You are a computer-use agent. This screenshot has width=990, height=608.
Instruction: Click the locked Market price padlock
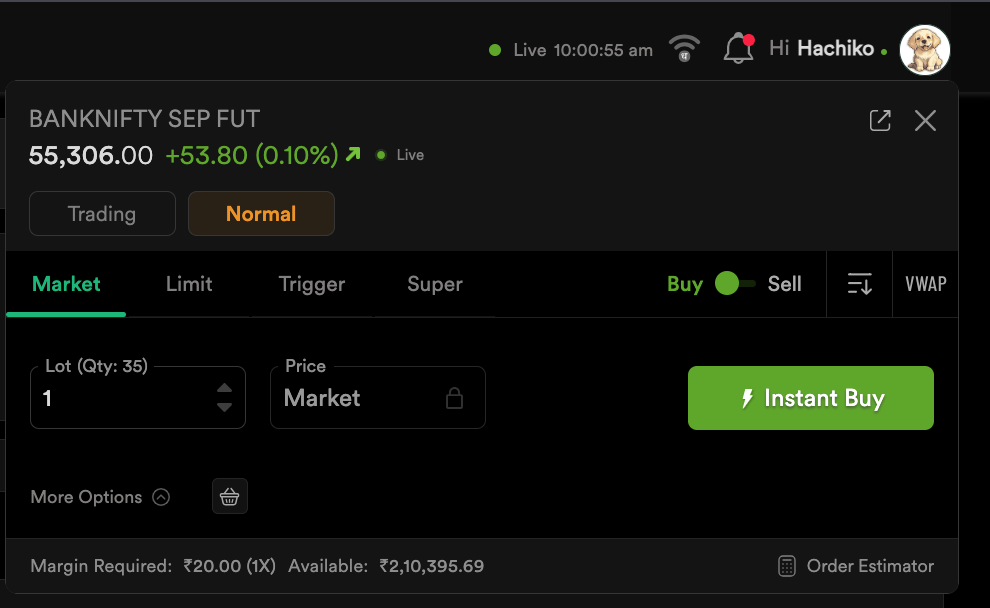(454, 398)
